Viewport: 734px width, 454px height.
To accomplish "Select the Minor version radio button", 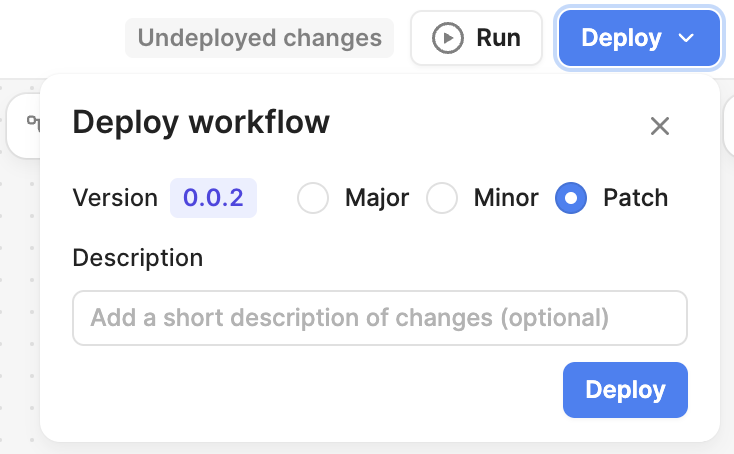I will (x=442, y=198).
